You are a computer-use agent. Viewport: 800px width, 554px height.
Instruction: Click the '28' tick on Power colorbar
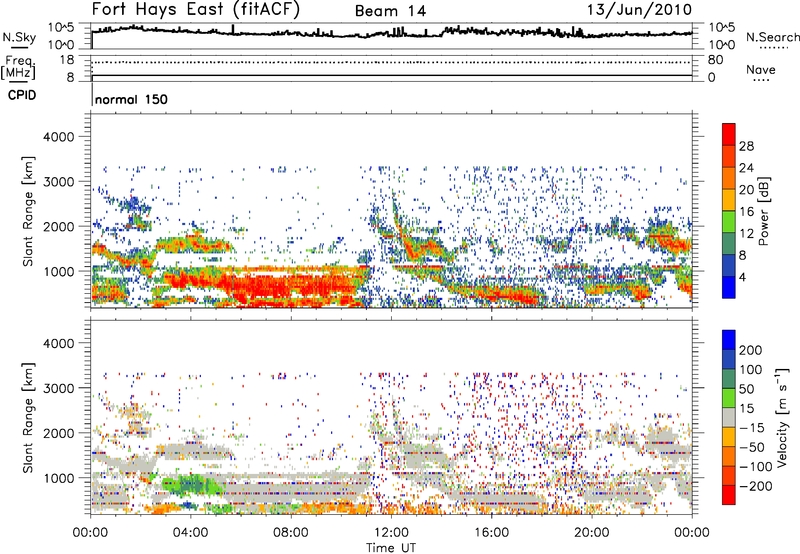[x=746, y=146]
